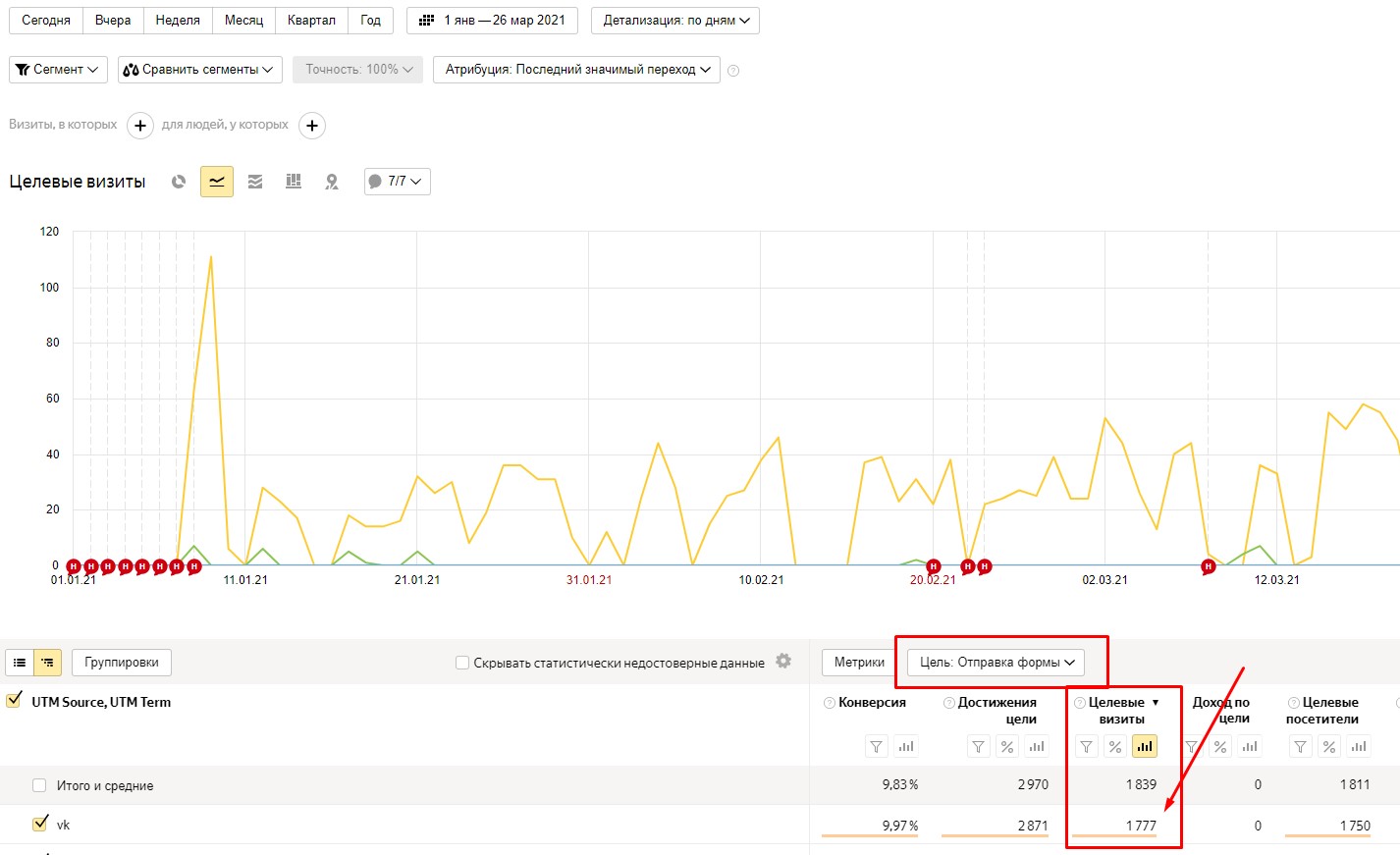
Task: Expand the 'Сравнить сегменты' dropdown
Action: click(200, 70)
